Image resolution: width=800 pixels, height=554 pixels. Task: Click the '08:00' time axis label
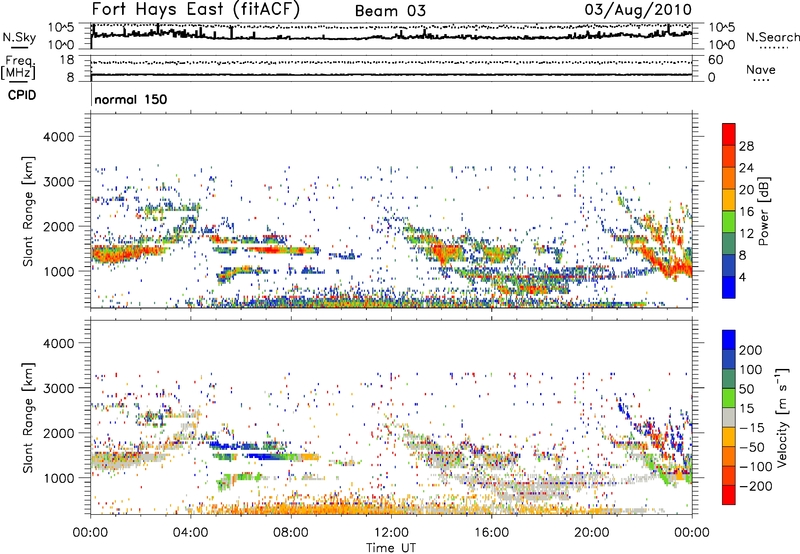point(291,533)
